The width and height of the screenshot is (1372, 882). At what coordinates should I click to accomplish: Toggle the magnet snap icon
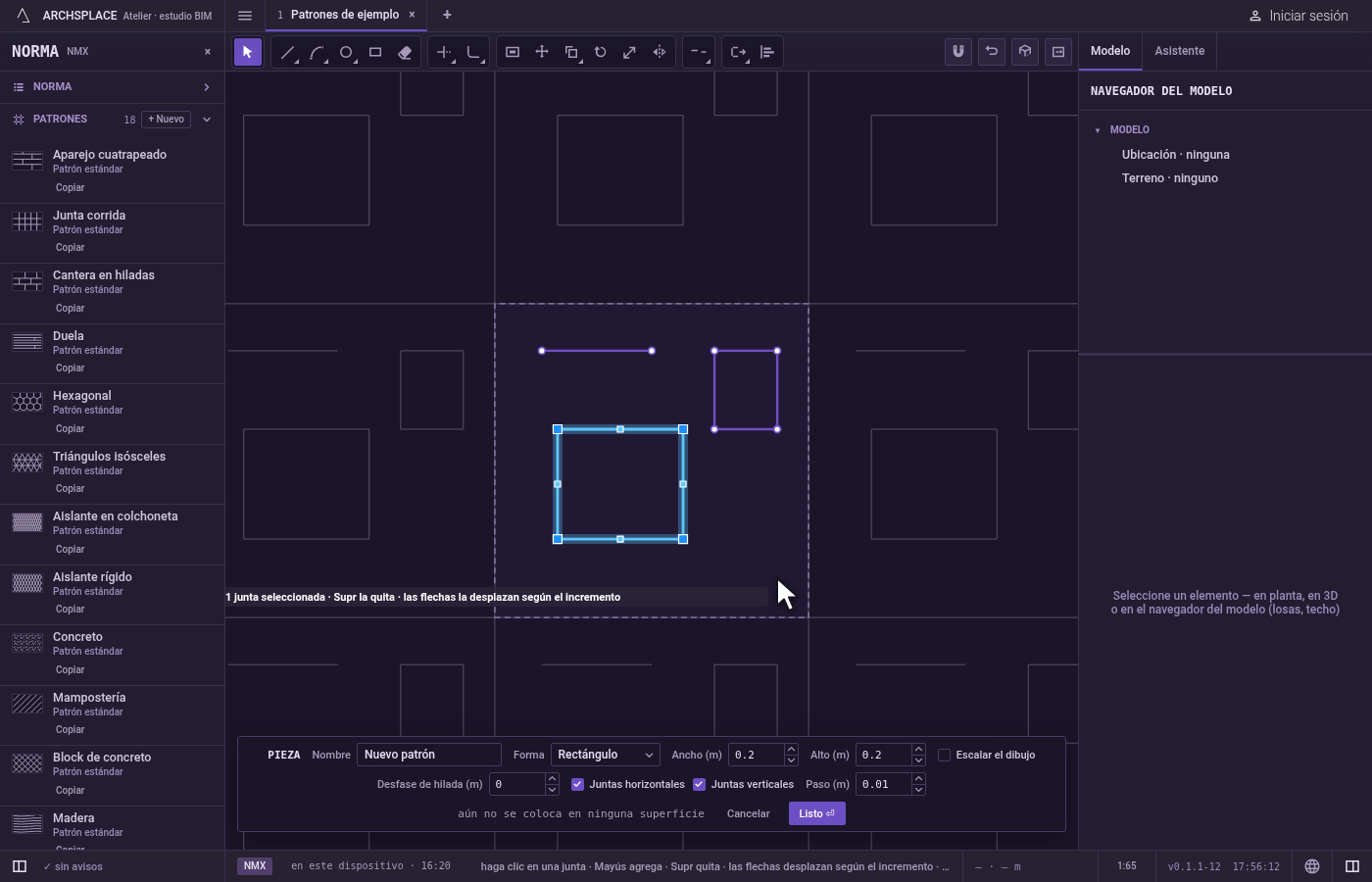pos(958,52)
